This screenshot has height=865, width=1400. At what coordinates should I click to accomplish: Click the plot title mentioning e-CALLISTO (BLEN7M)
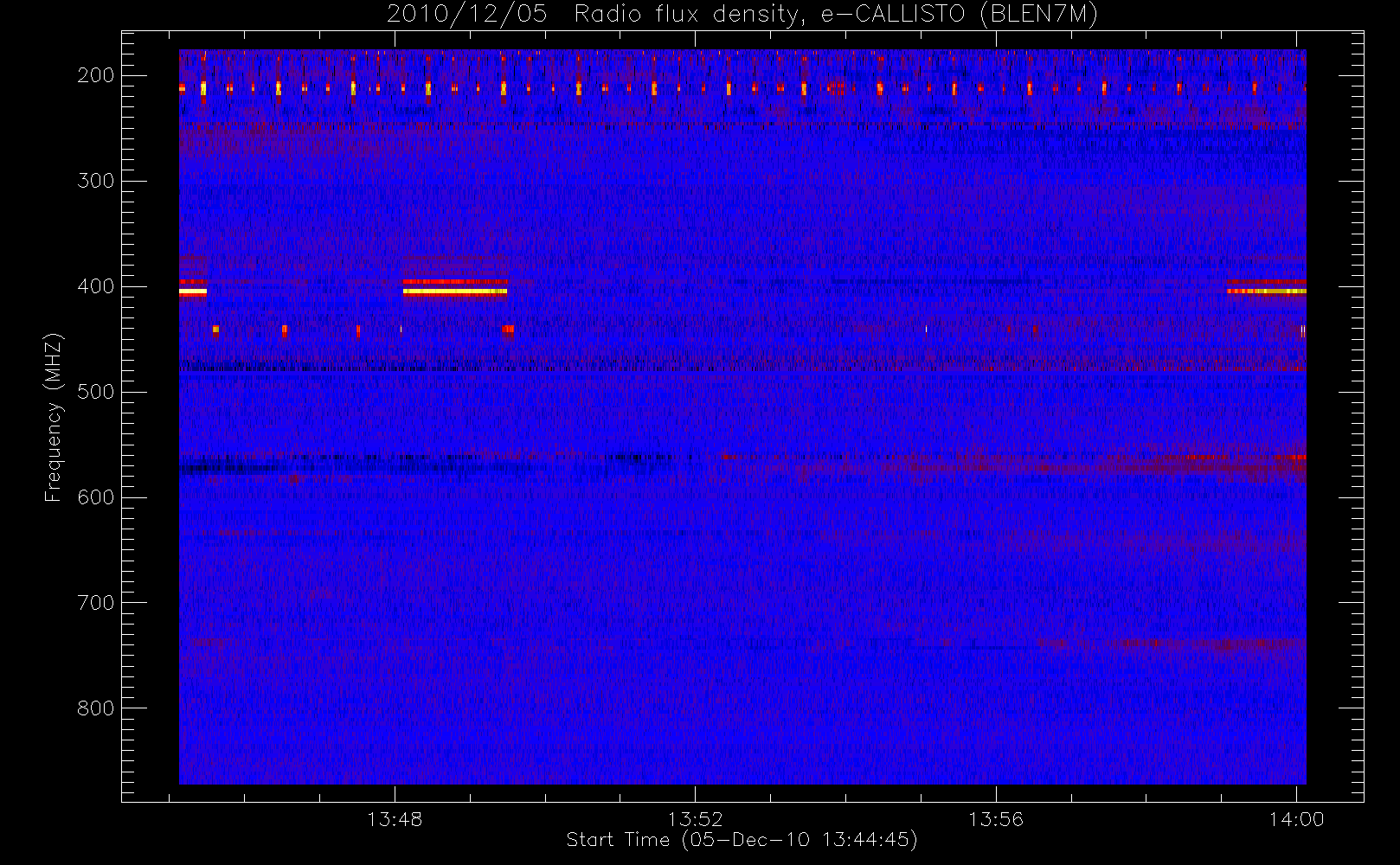point(742,15)
